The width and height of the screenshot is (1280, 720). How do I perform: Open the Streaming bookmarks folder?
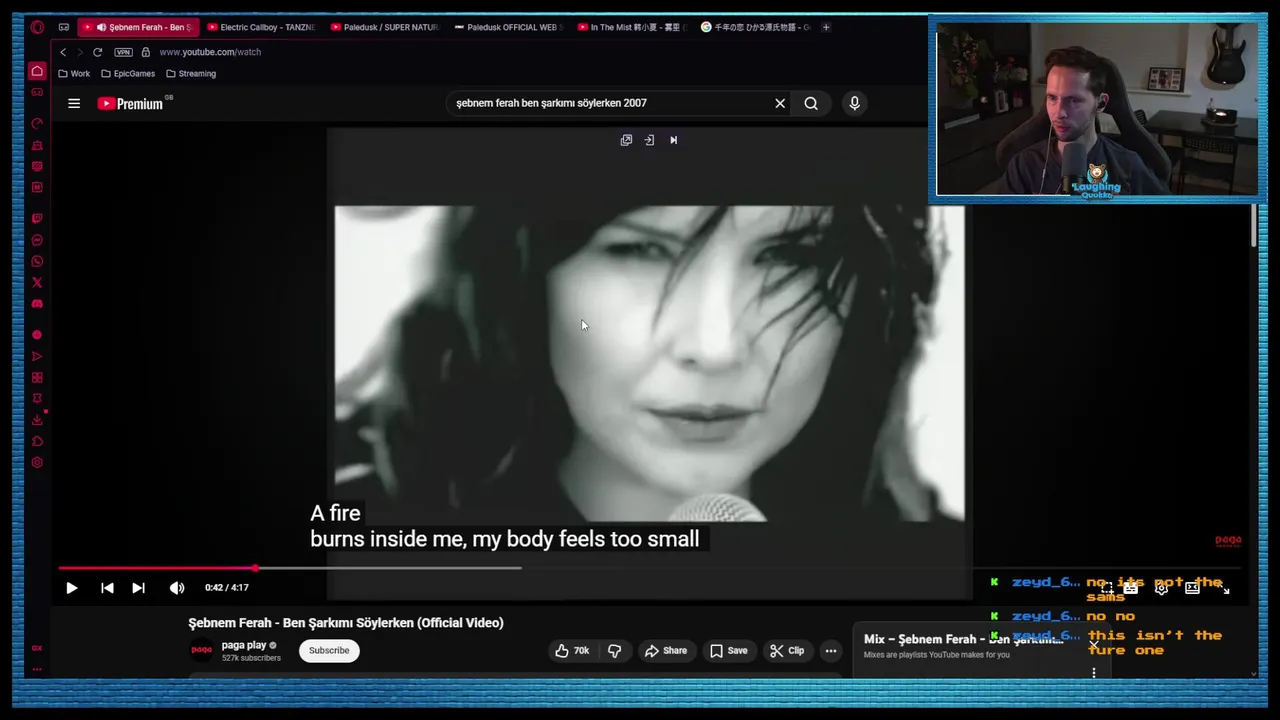click(x=191, y=74)
